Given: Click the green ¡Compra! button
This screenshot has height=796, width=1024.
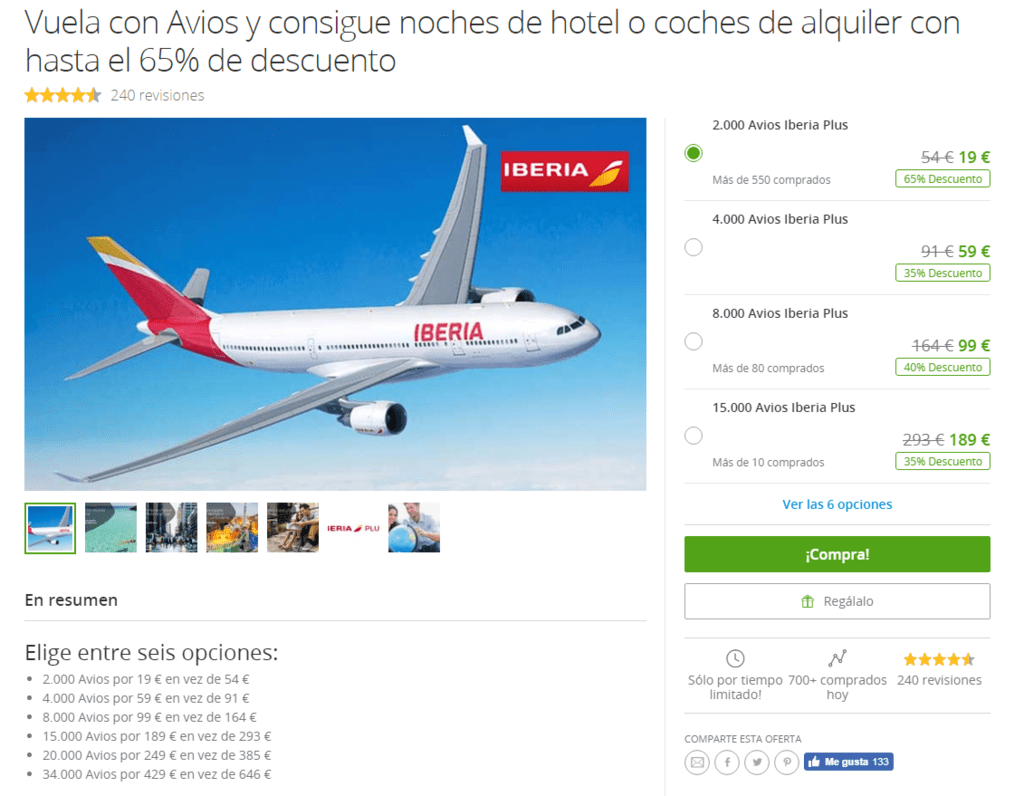Looking at the screenshot, I should pyautogui.click(x=837, y=554).
